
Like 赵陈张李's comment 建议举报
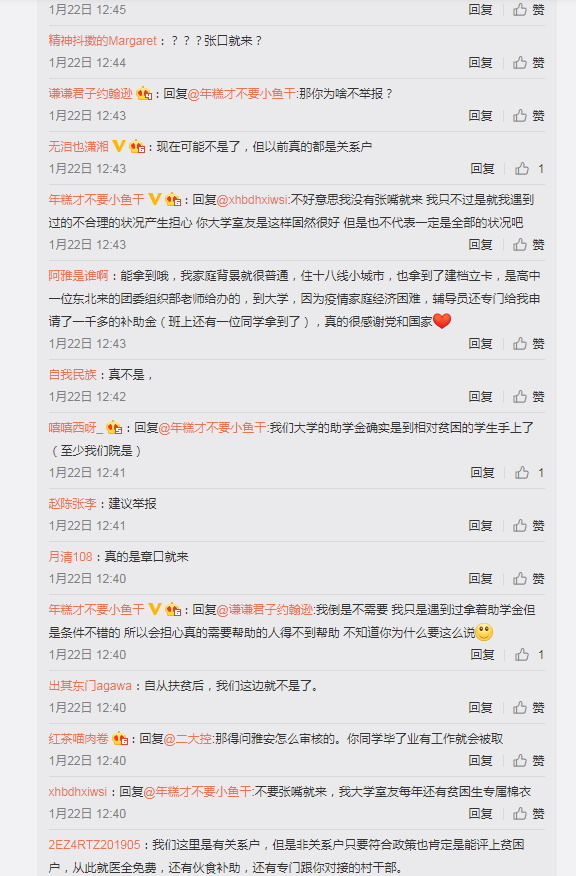(x=529, y=526)
